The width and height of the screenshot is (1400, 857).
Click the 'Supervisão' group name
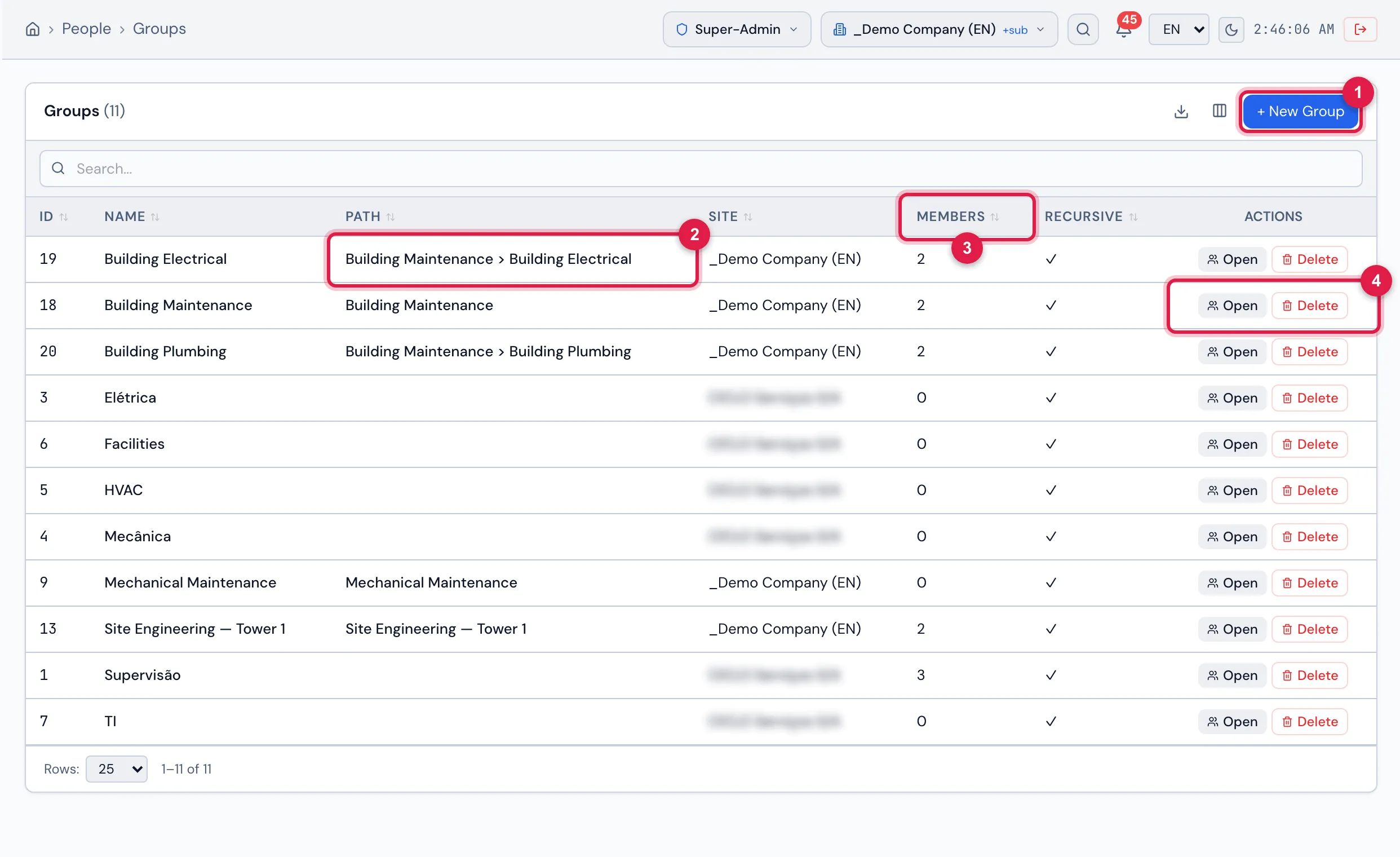click(x=142, y=675)
